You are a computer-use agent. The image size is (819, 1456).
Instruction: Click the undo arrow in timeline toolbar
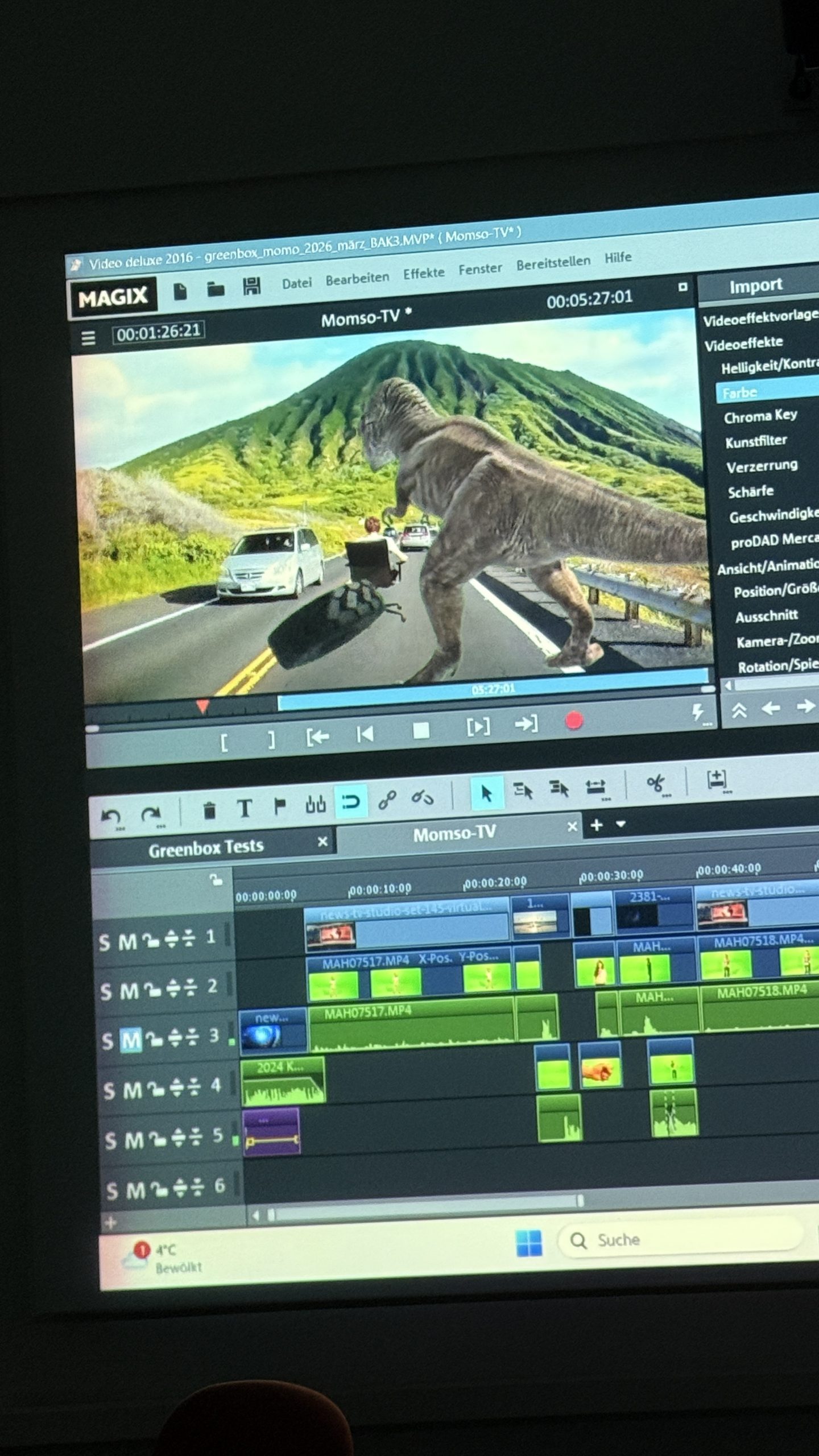(x=110, y=817)
